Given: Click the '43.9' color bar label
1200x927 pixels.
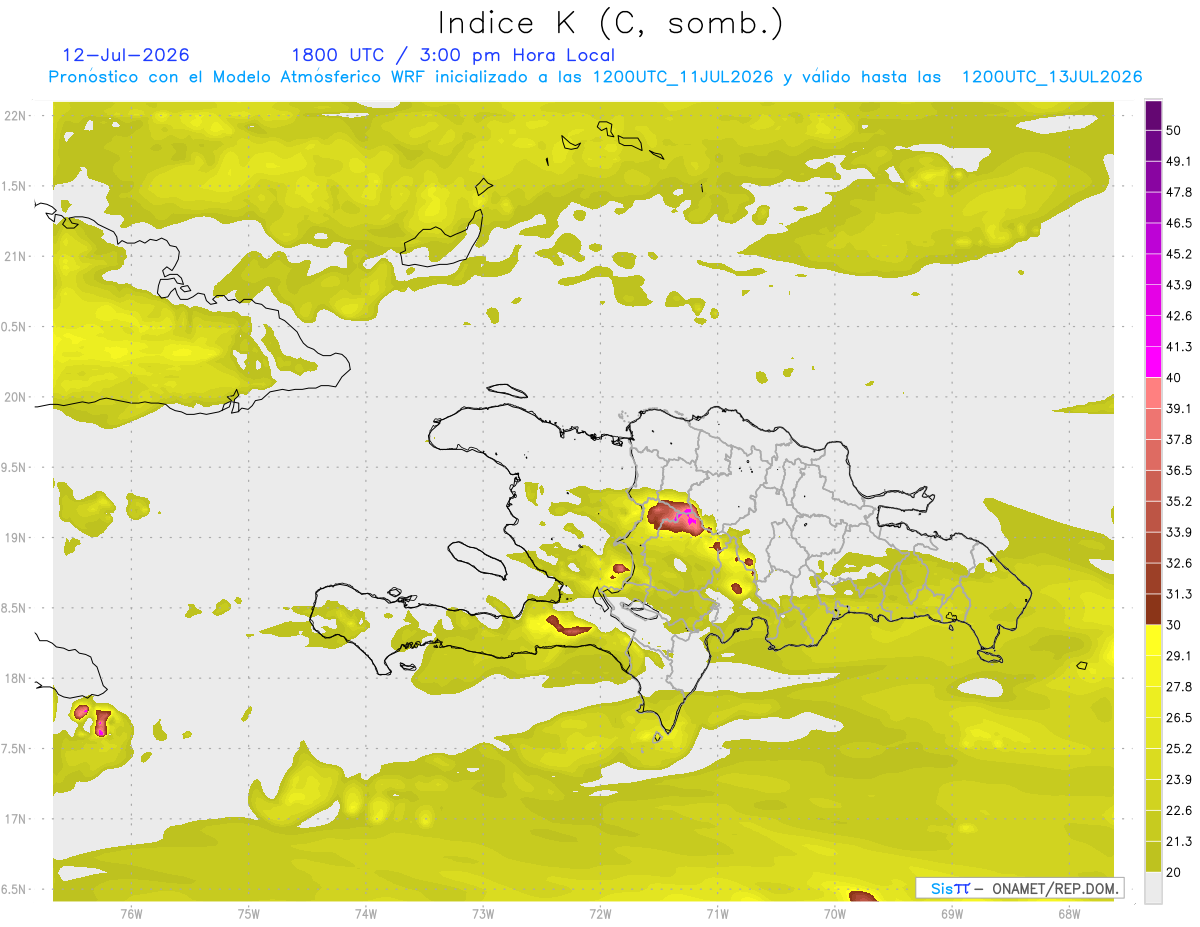Looking at the screenshot, I should click(x=1179, y=285).
